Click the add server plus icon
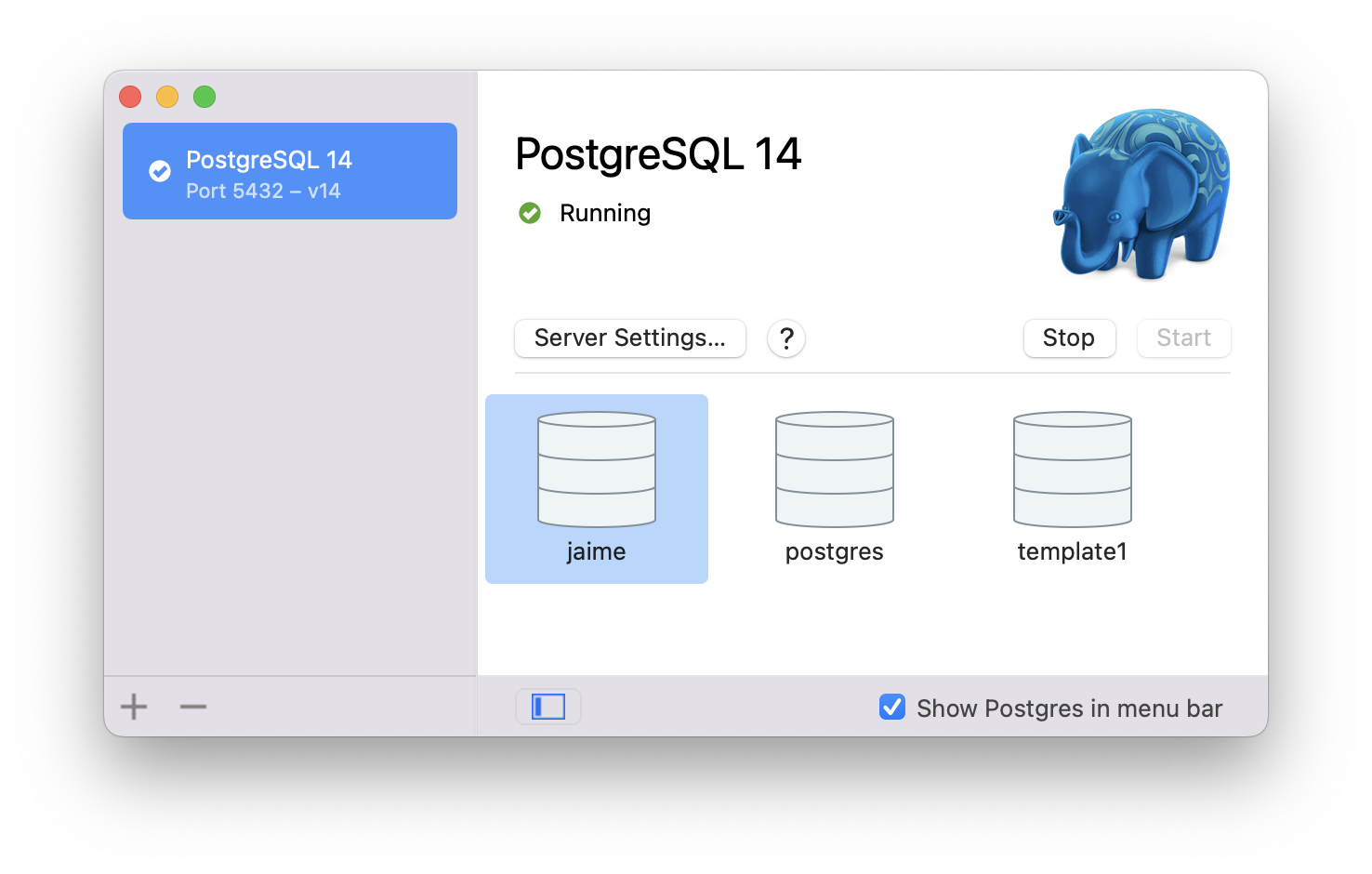This screenshot has height=874, width=1372. click(134, 707)
